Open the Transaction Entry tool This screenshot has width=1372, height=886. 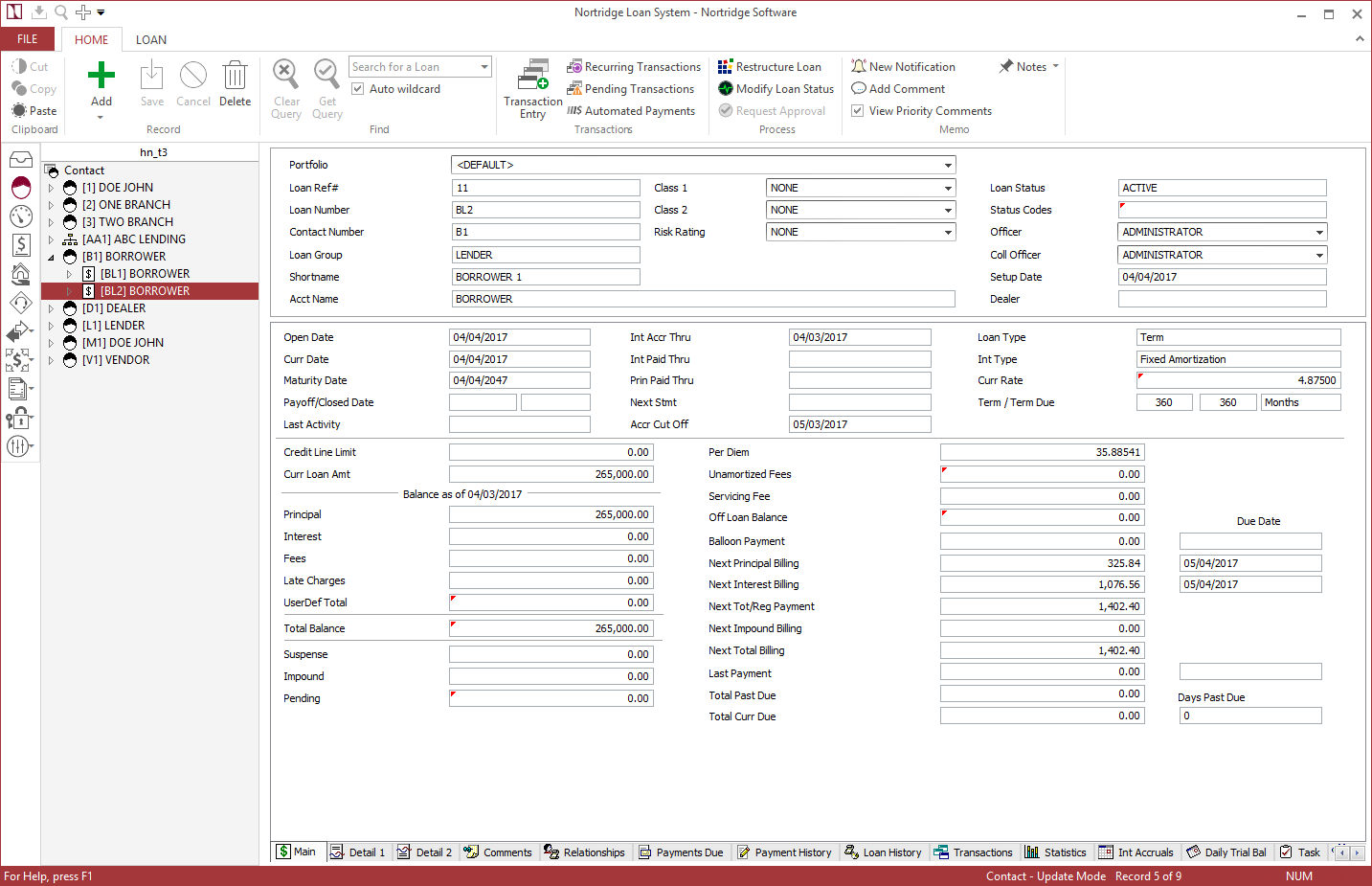(x=533, y=88)
